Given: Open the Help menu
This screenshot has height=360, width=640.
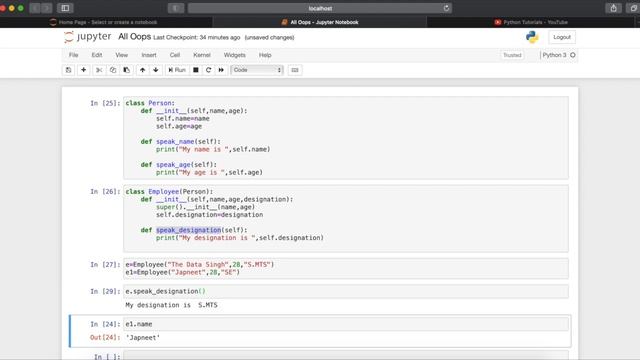Looking at the screenshot, I should pyautogui.click(x=265, y=55).
